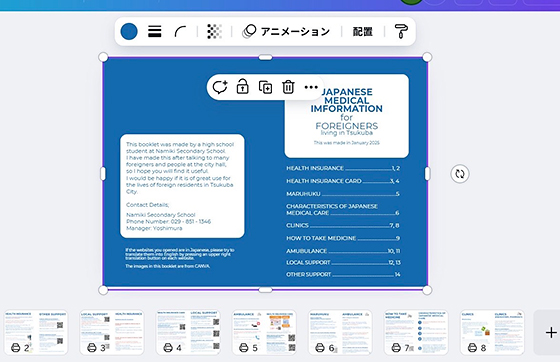Select the JAPANESE MEDICAL IMFORMATION title text
Screen dimensions: 560x362
pyautogui.click(x=346, y=100)
